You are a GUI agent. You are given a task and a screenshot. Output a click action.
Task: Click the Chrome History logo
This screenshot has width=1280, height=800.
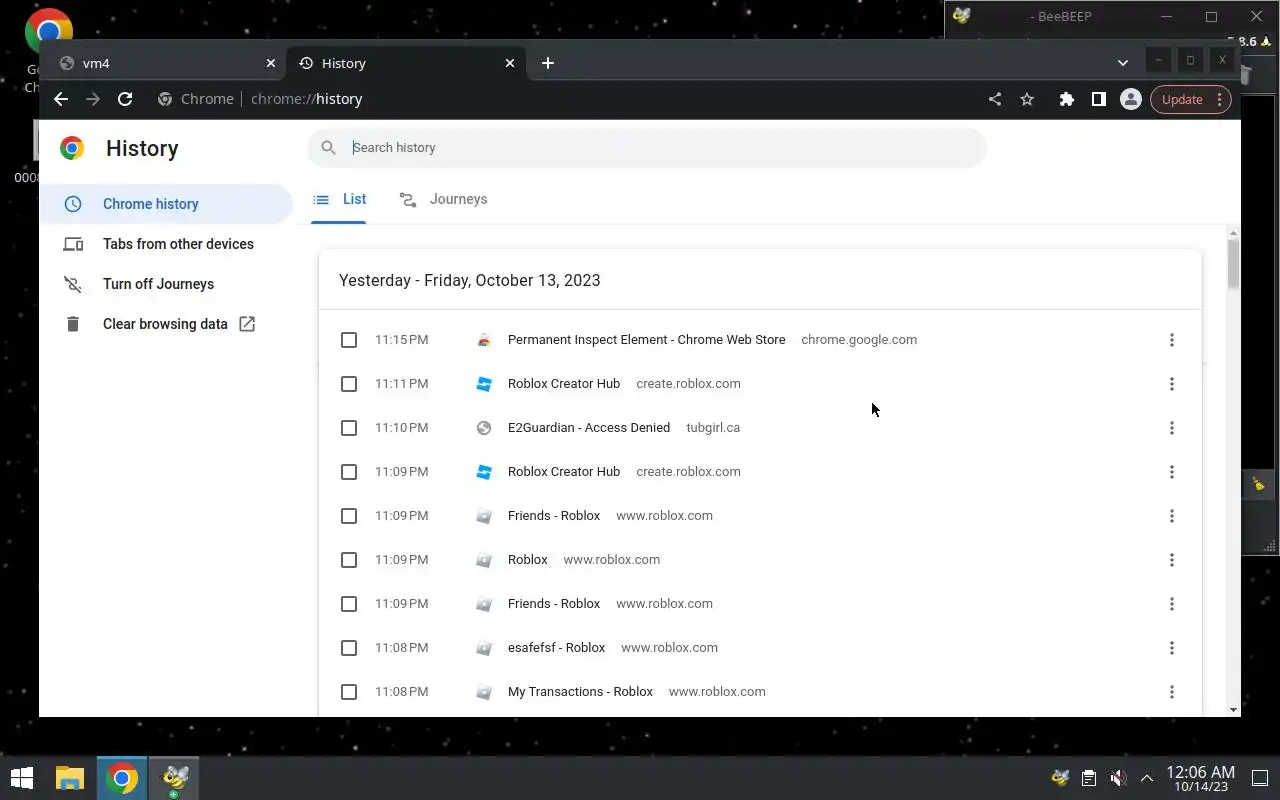click(72, 148)
